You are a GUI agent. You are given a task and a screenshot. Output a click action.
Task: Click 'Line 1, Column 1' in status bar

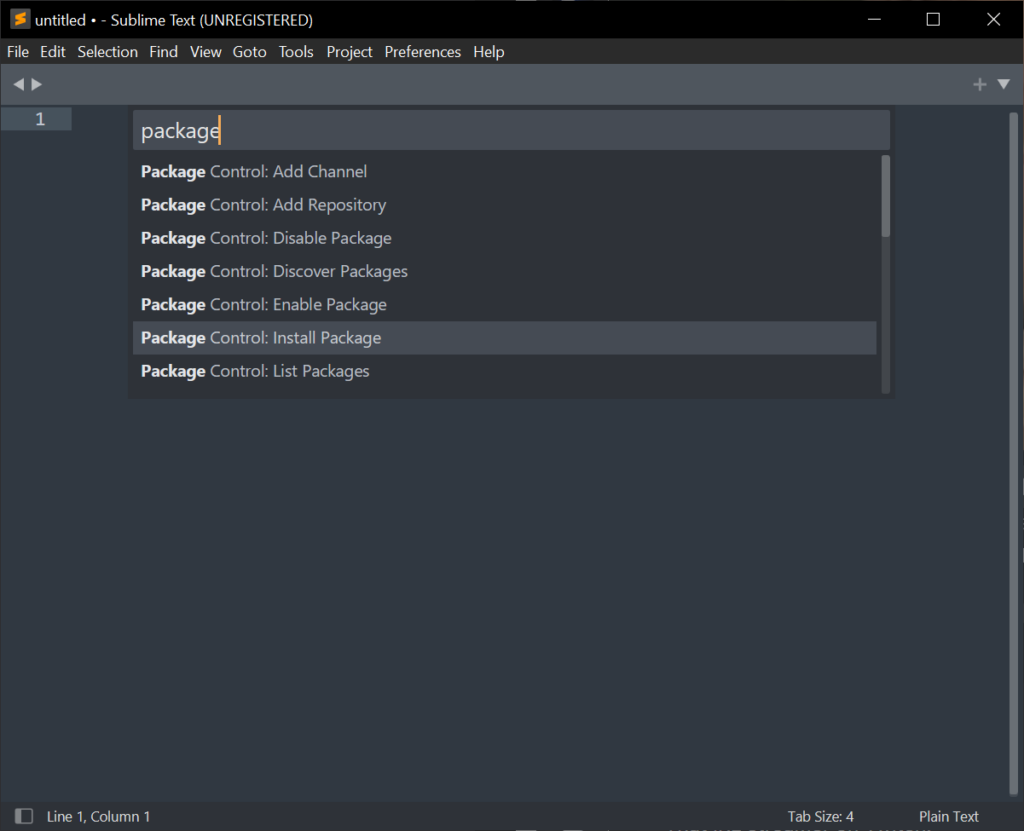click(98, 817)
